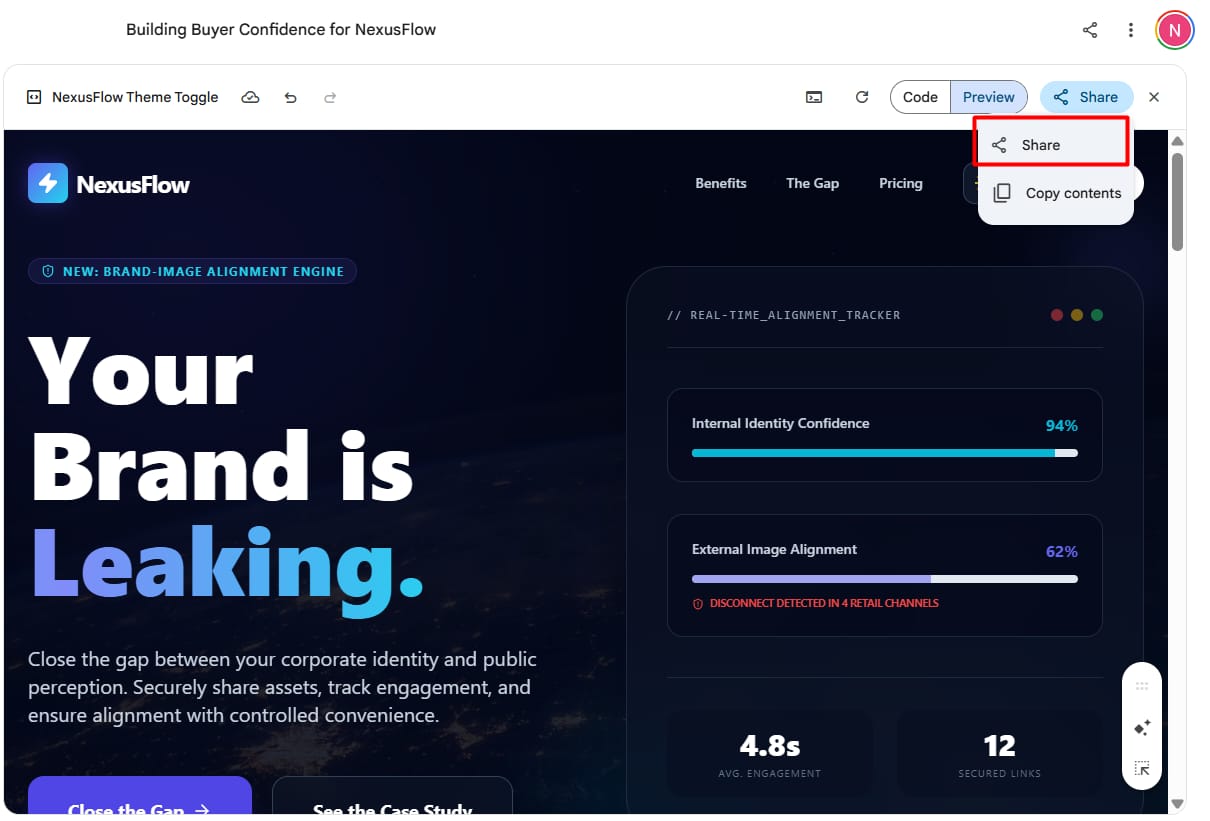The width and height of the screenshot is (1210, 821).
Task: Switch to Code view
Action: coord(919,96)
